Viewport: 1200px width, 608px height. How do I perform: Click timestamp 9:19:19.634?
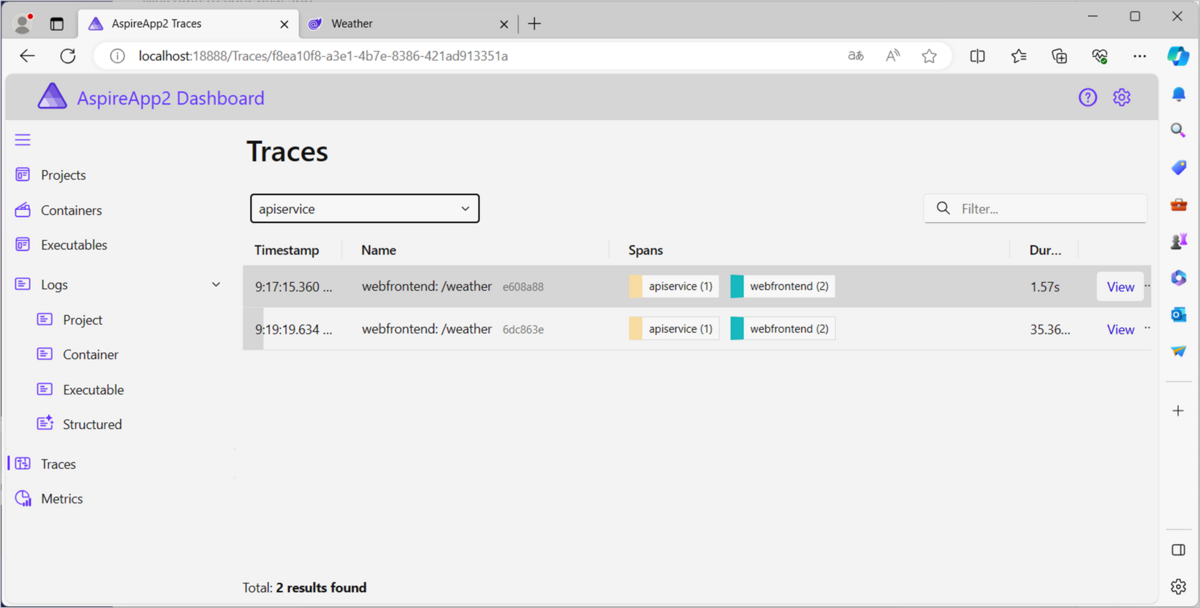293,329
